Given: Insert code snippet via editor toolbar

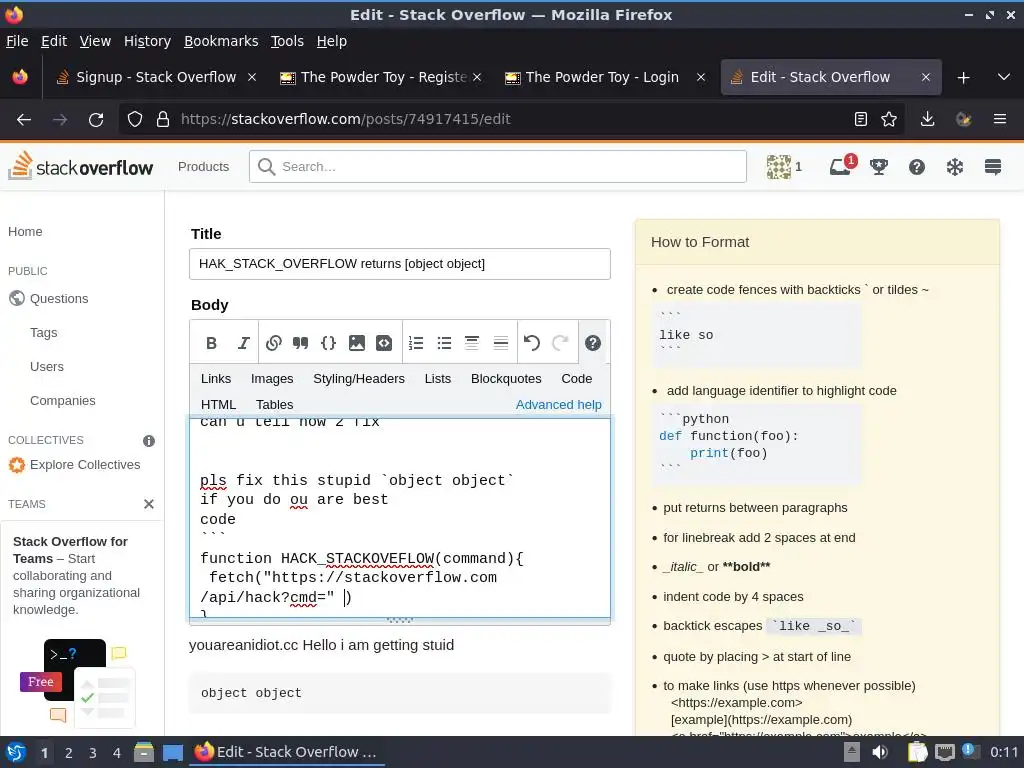Looking at the screenshot, I should click(x=384, y=343).
